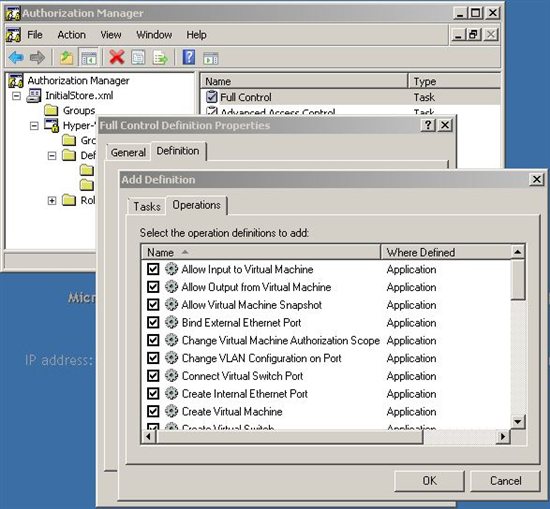Click the Hyper-V application node icon

[51, 125]
